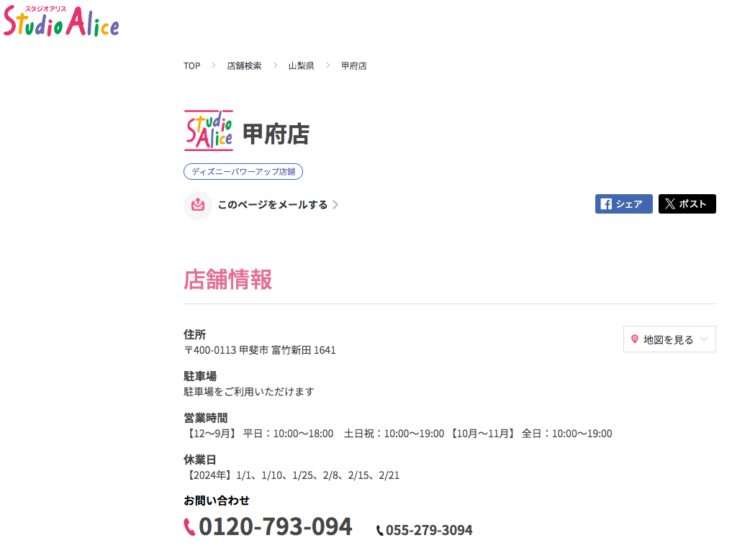Click the 甲府店 store title
Viewport: 750px width, 548px height.
276,134
